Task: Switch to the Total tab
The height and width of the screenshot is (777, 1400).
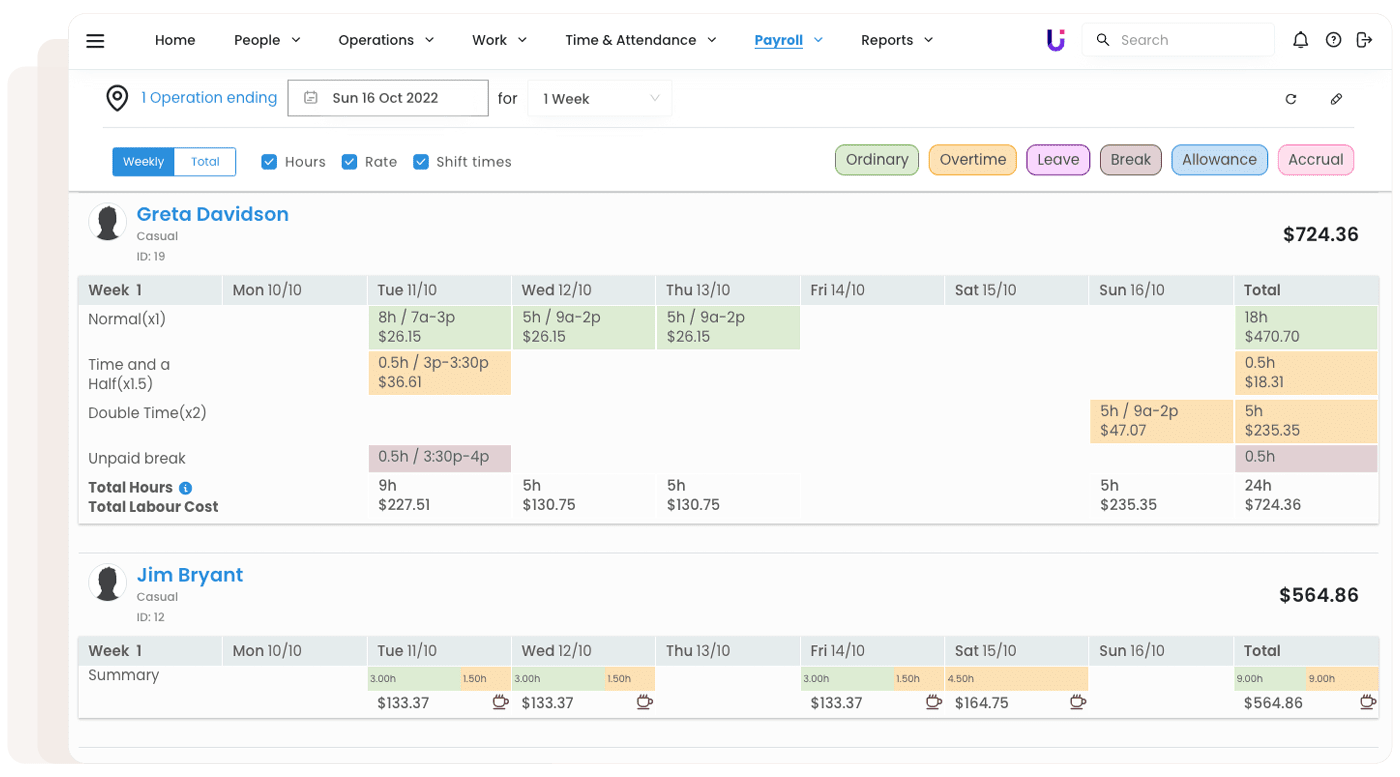Action: point(205,161)
